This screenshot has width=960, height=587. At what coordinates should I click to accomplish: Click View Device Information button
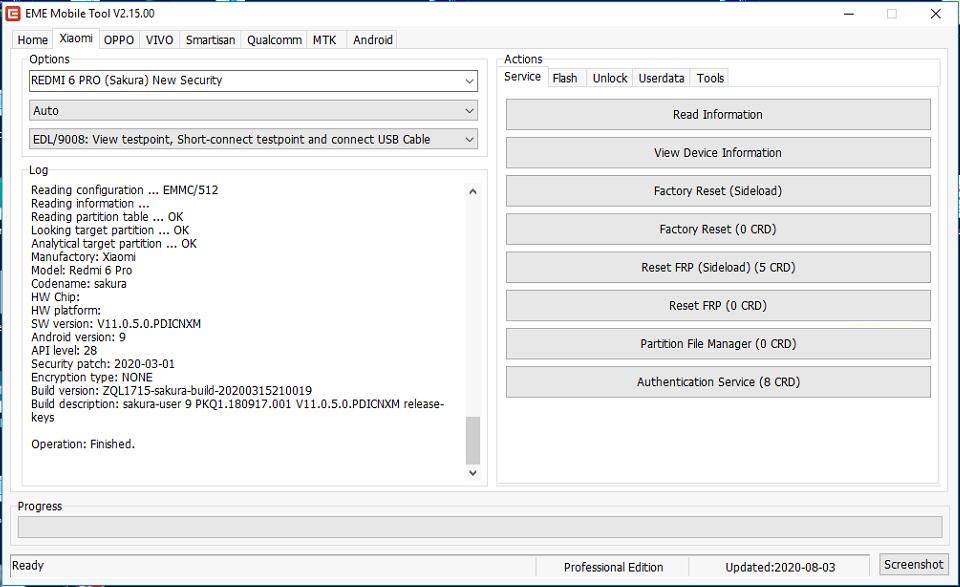tap(718, 152)
